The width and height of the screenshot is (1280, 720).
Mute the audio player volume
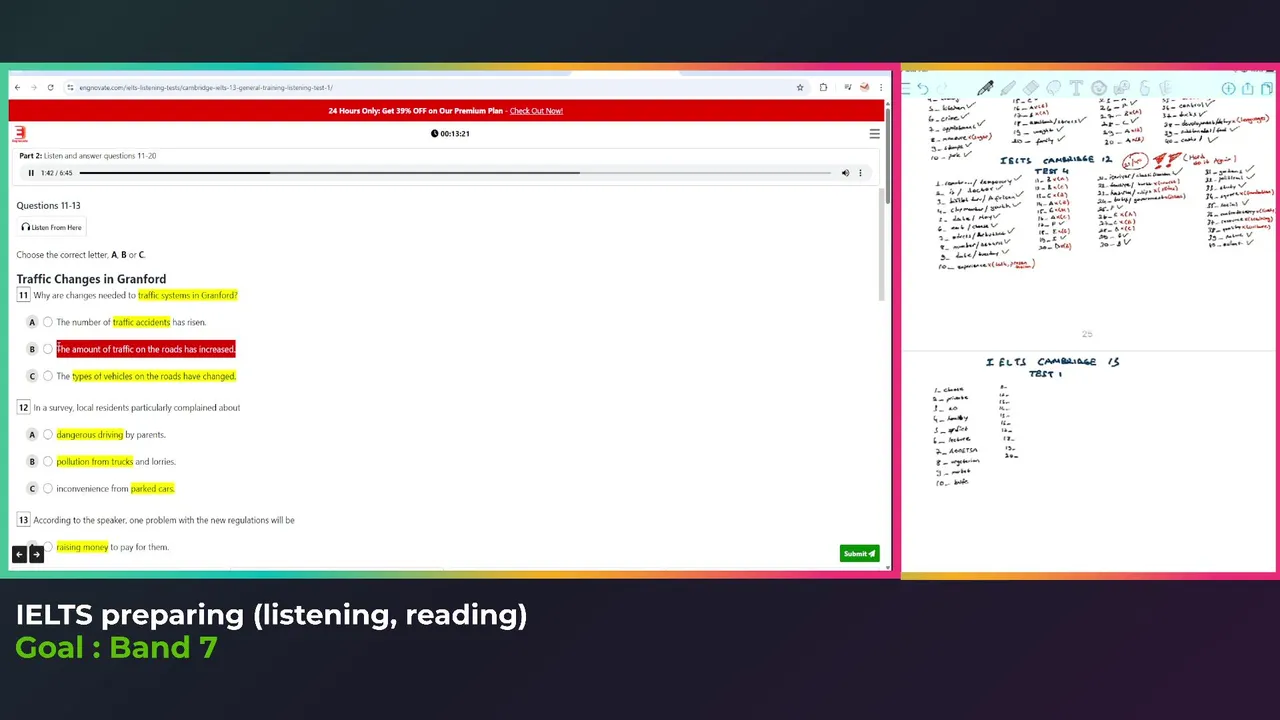pos(845,173)
